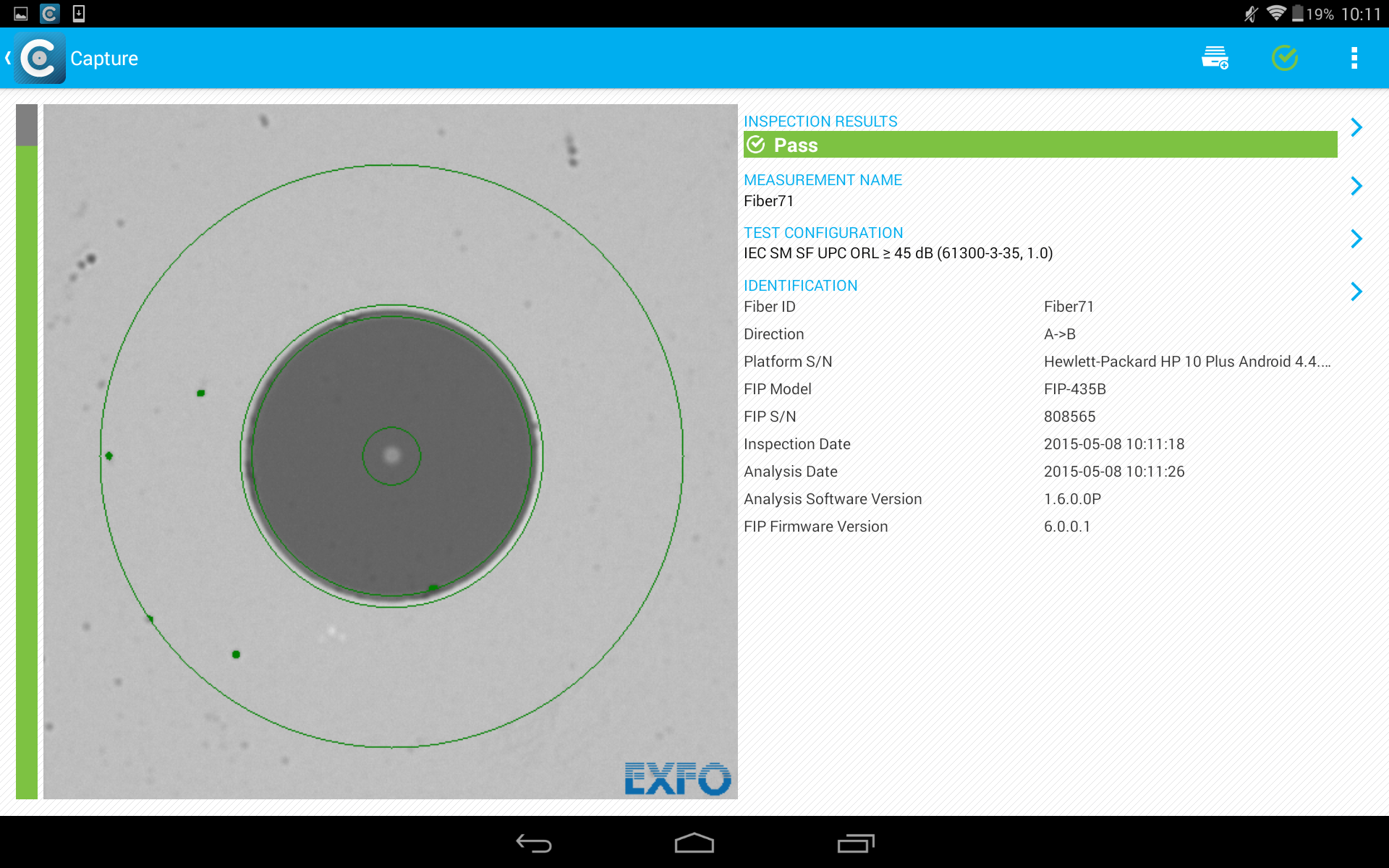Screen dimensions: 1389x868
Task: Tap the green checkmark analysis icon
Action: 1284,58
